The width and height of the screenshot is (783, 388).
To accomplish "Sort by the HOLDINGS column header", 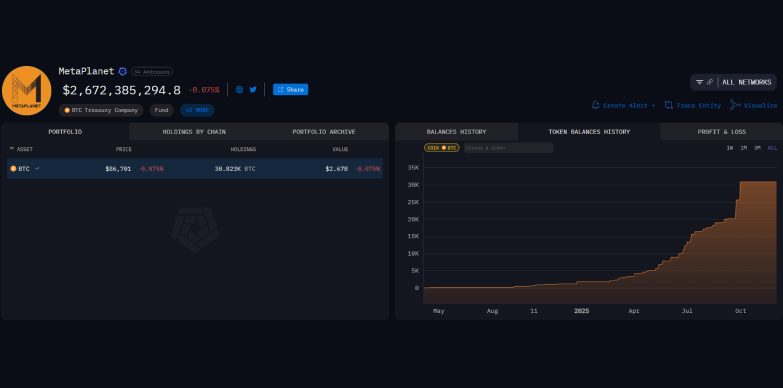I will click(x=243, y=149).
